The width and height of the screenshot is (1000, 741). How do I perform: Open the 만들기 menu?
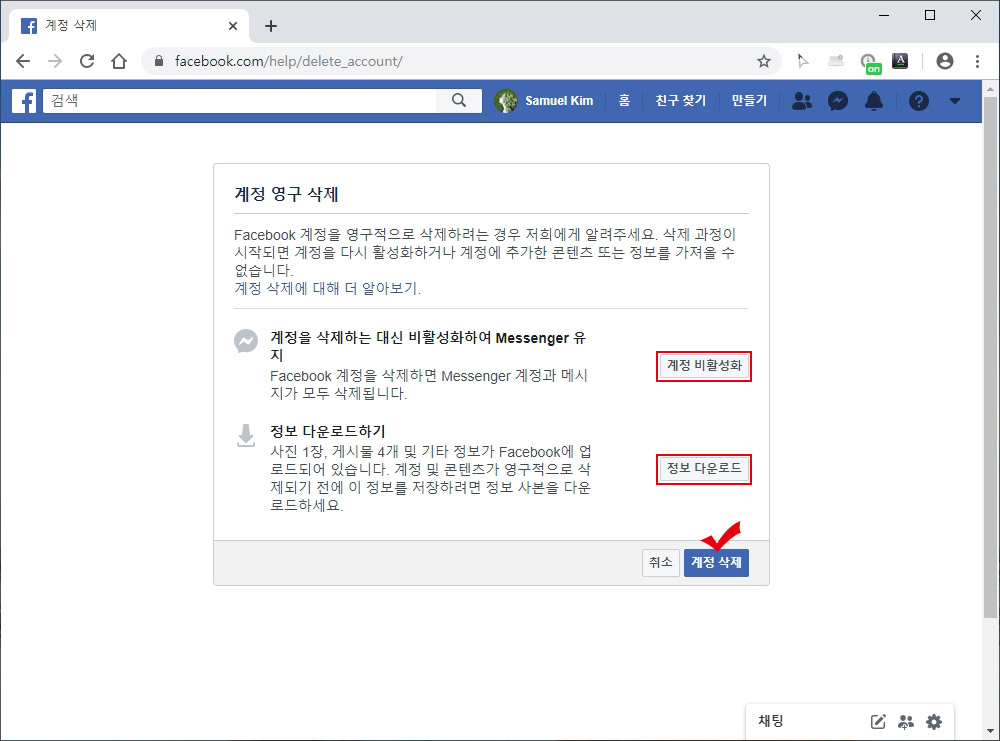749,101
